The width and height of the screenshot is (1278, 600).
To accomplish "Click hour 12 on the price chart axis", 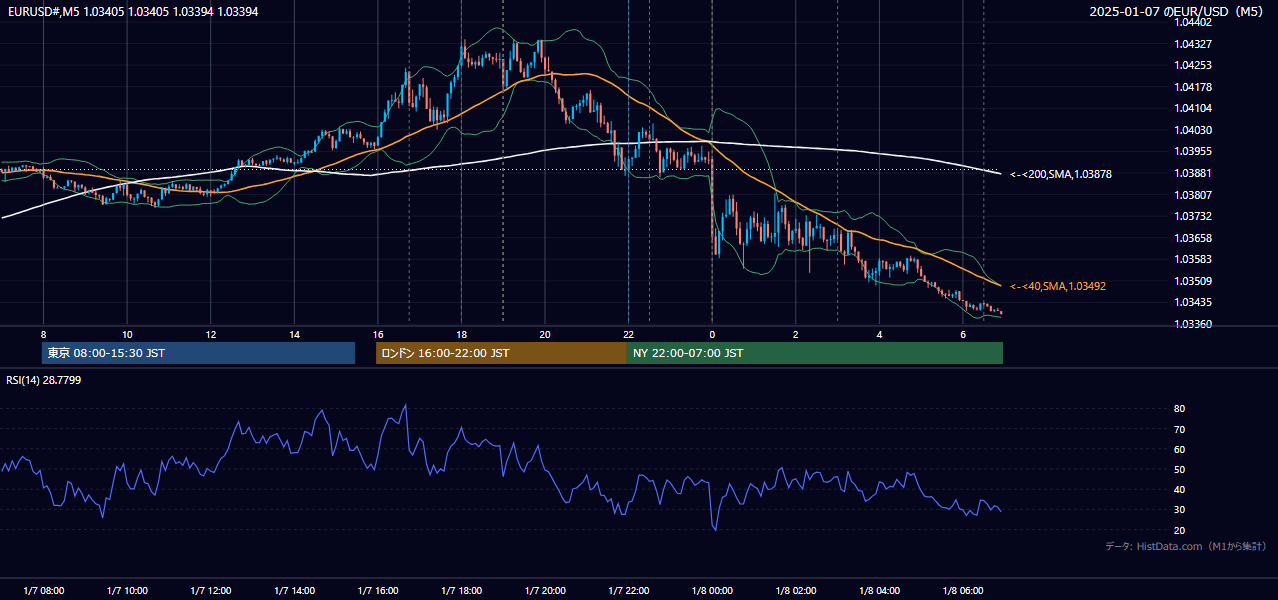I will tap(211, 334).
